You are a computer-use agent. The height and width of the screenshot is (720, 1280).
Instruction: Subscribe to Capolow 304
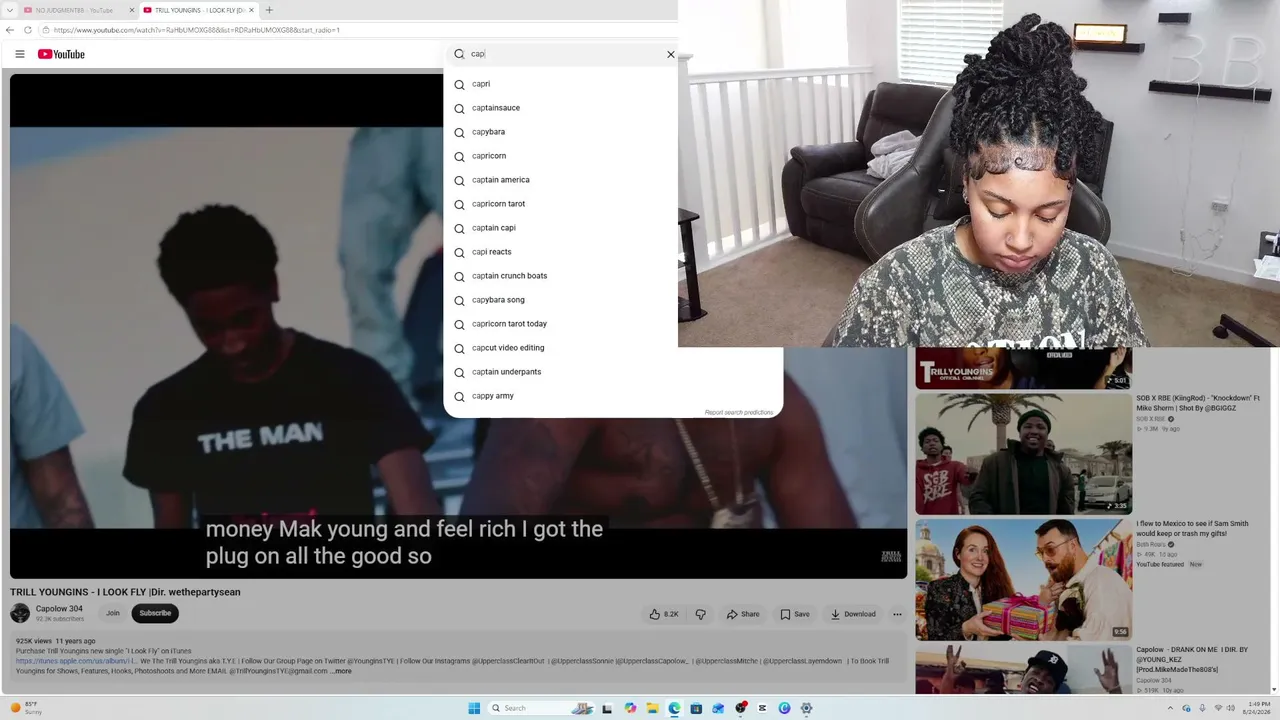[155, 613]
